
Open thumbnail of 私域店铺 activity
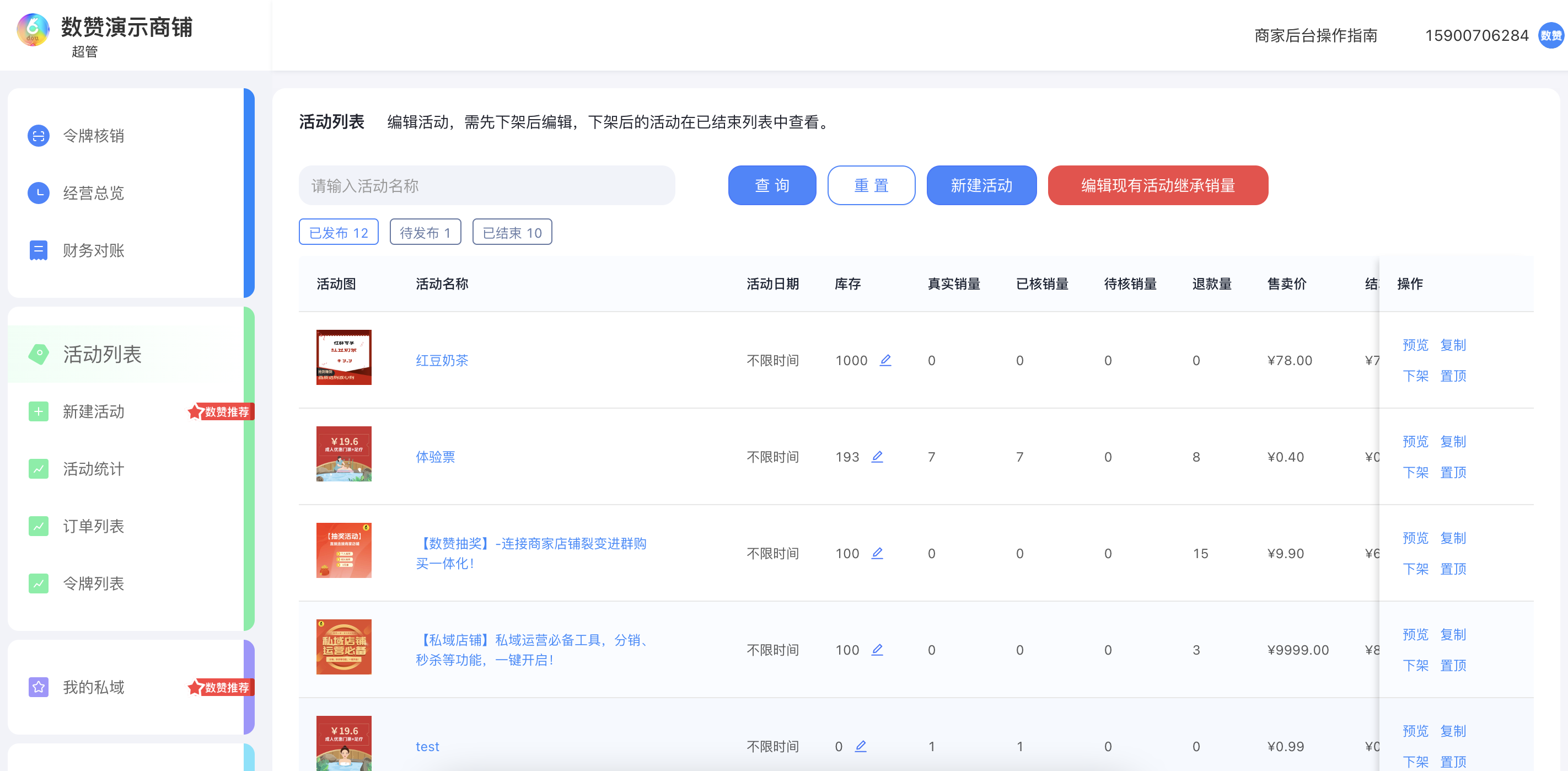(344, 647)
